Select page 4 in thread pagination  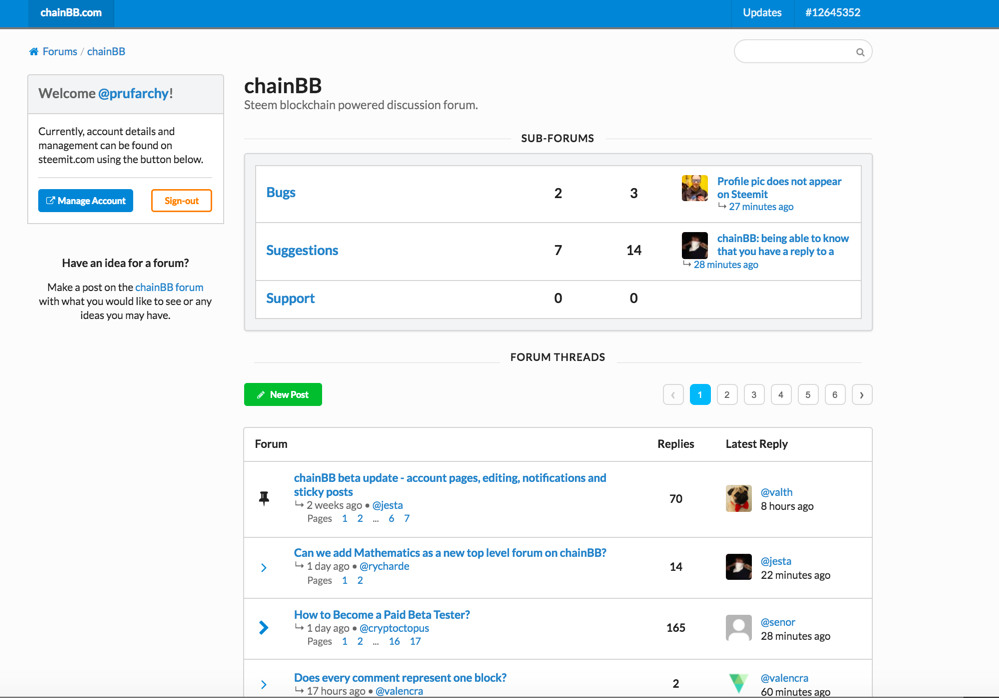point(781,395)
